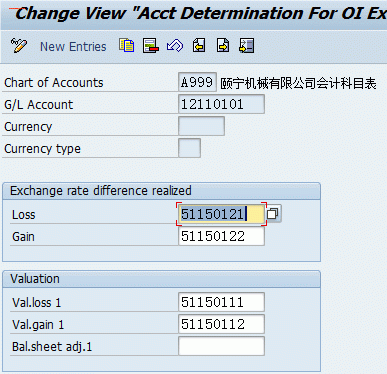Click the Change View window title

[201, 13]
